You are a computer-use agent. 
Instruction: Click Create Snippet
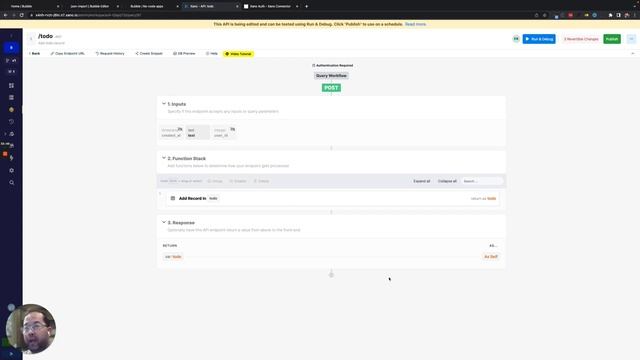pos(149,53)
